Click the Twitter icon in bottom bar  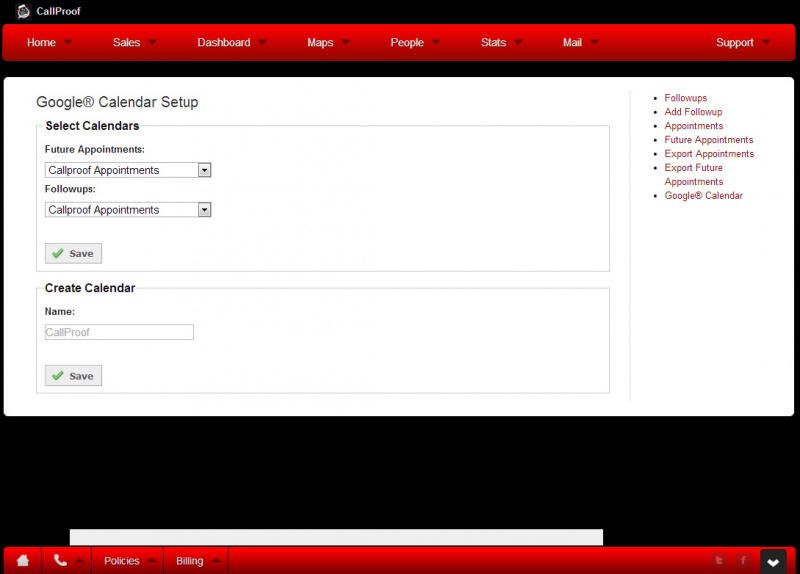[x=719, y=561]
